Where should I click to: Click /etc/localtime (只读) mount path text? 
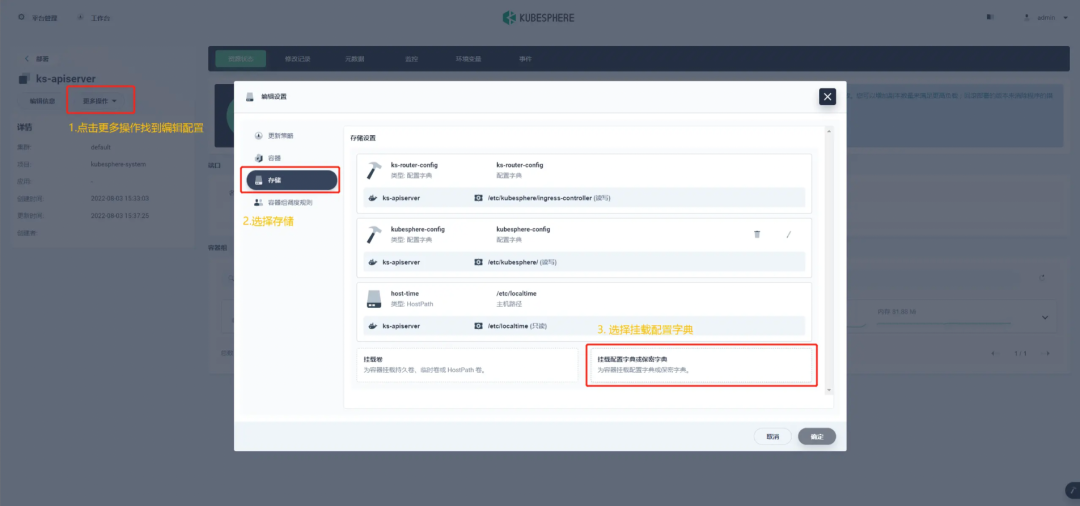pos(517,326)
